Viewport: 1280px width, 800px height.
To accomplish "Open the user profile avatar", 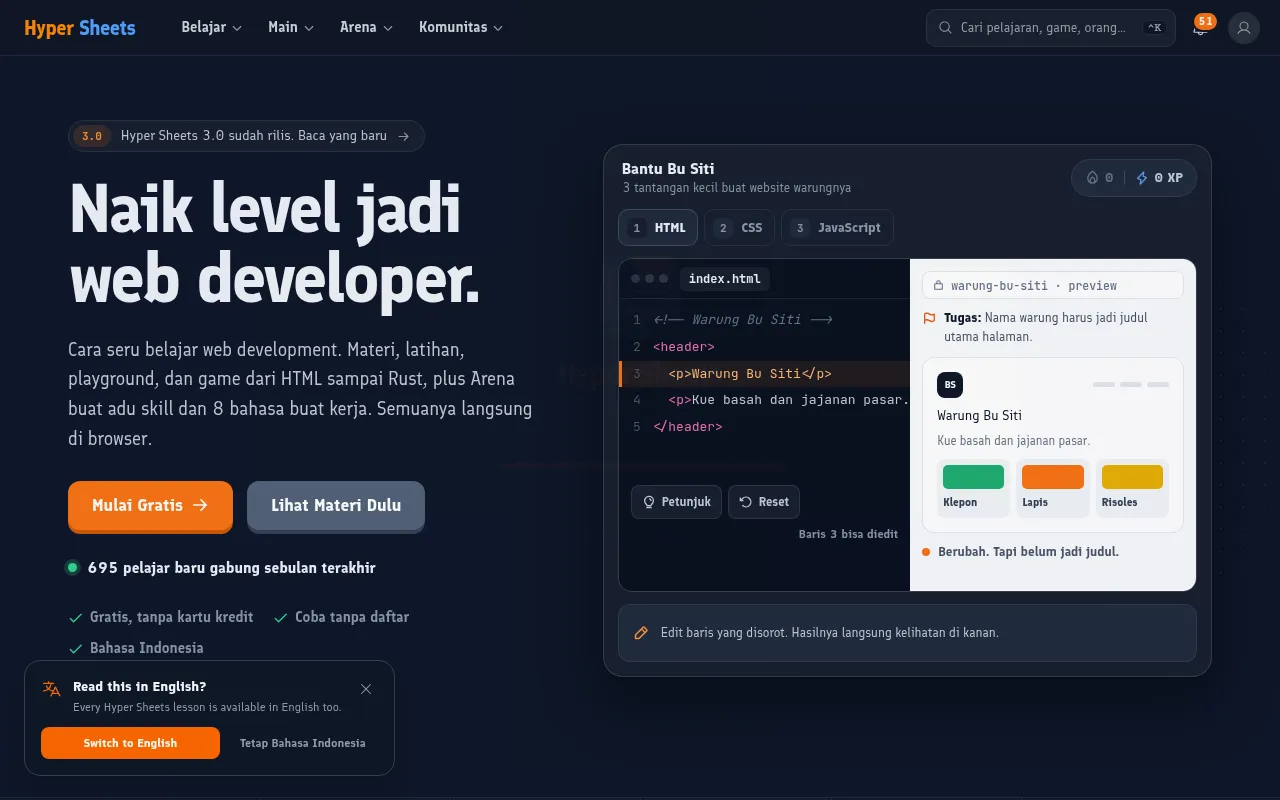I will [x=1244, y=28].
